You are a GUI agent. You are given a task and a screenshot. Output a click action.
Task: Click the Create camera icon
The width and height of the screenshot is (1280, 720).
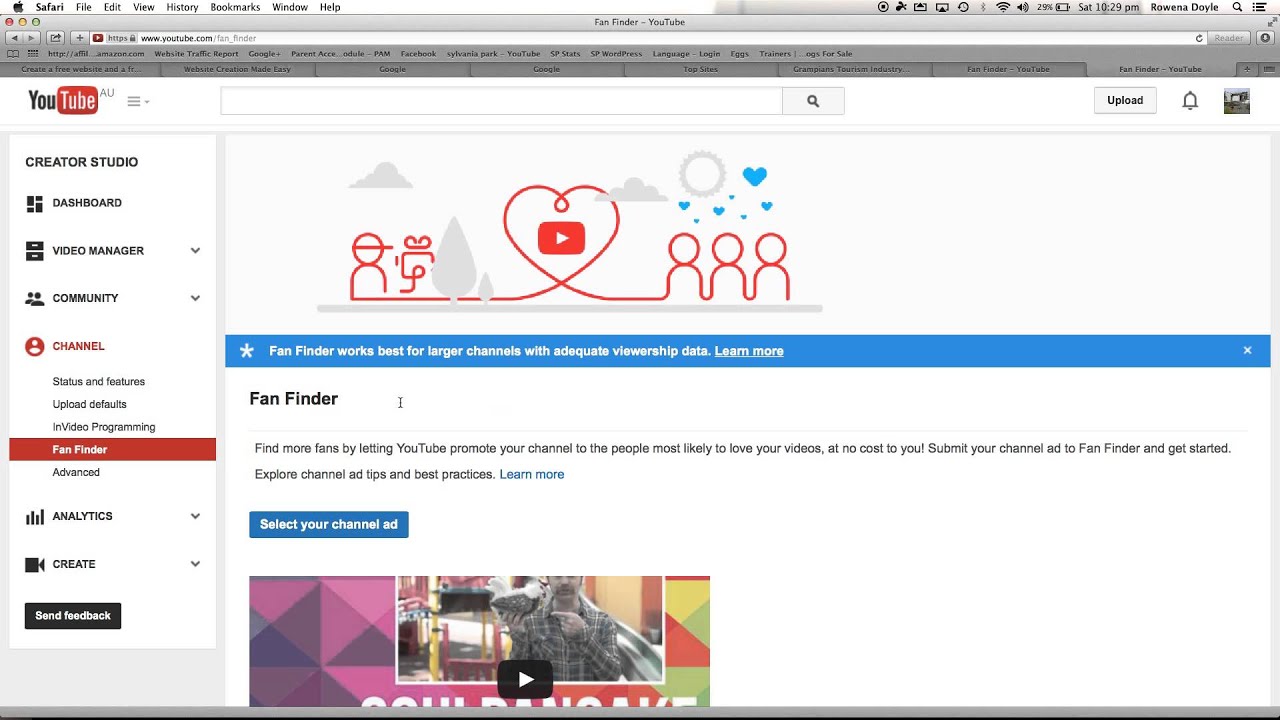(x=35, y=565)
